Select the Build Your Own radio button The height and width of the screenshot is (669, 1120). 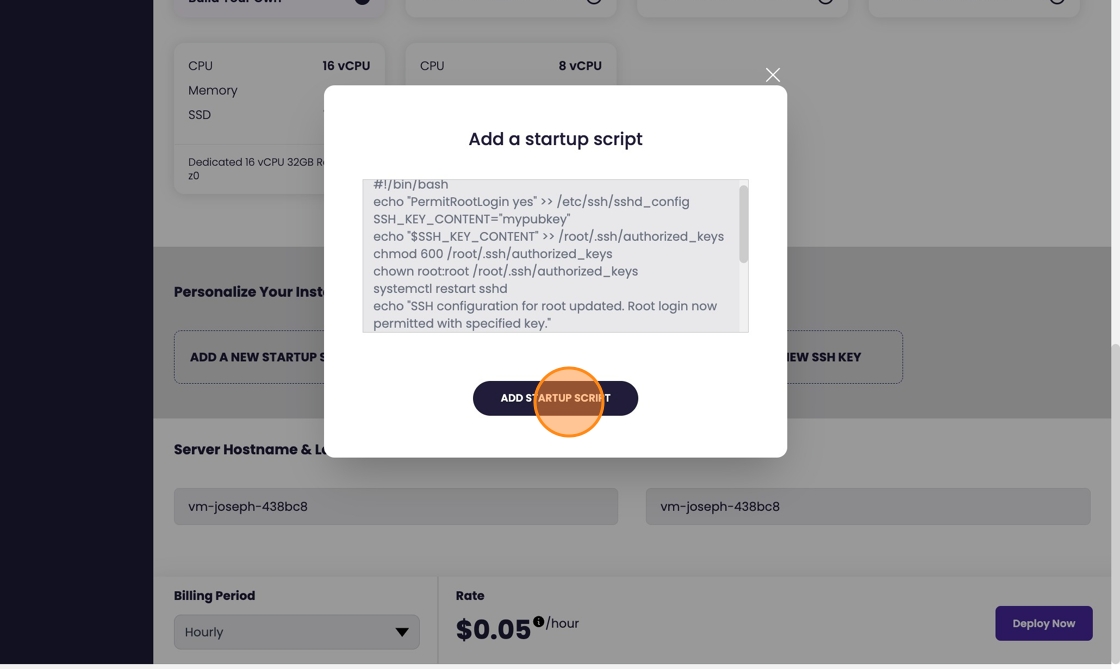pyautogui.click(x=362, y=1)
